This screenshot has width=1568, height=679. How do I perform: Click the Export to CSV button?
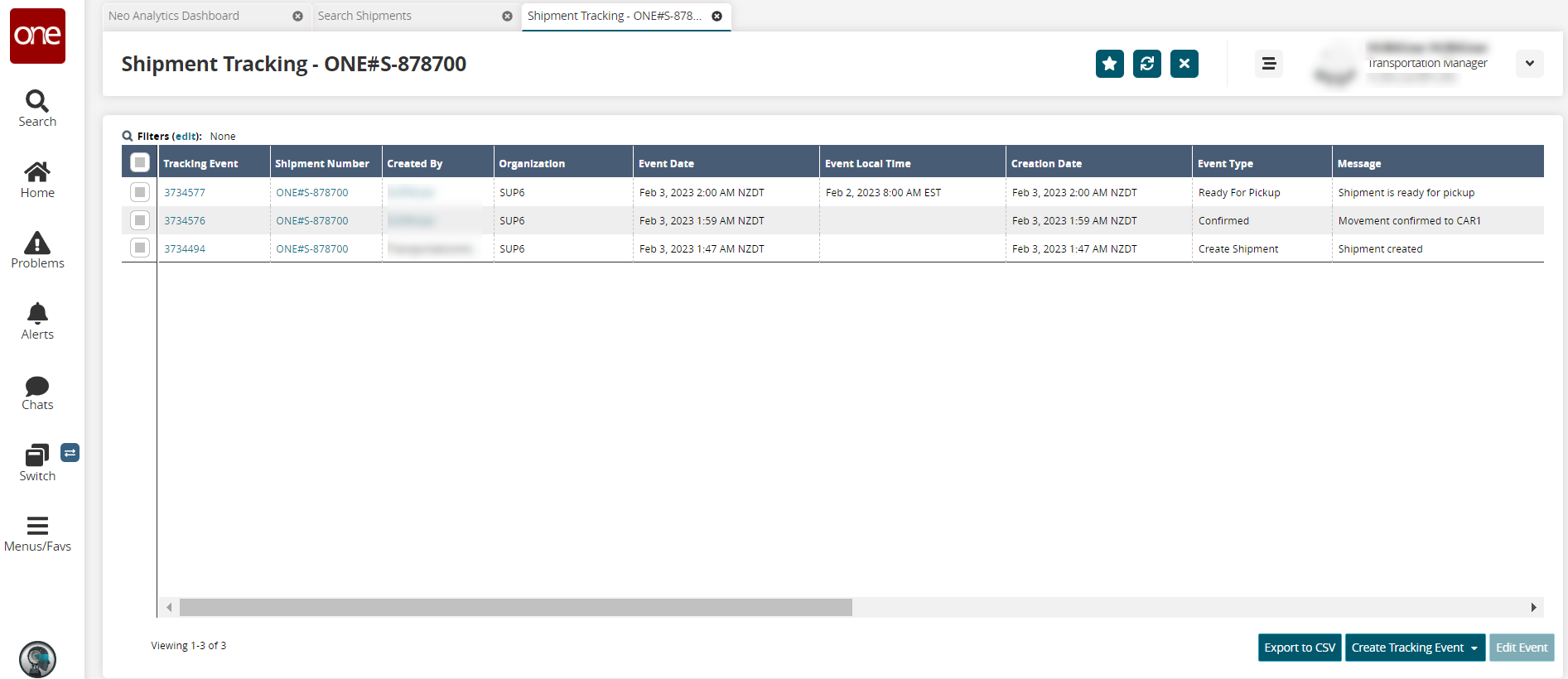(1300, 648)
